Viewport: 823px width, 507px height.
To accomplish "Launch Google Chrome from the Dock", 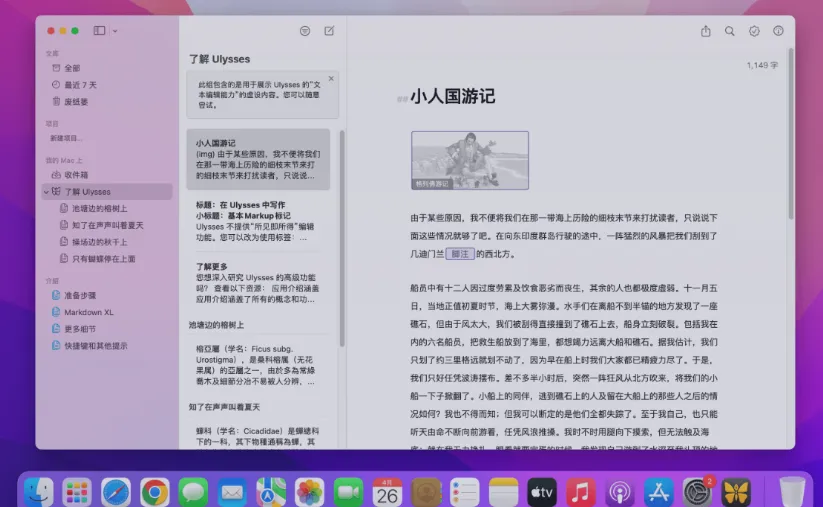I will coord(155,492).
